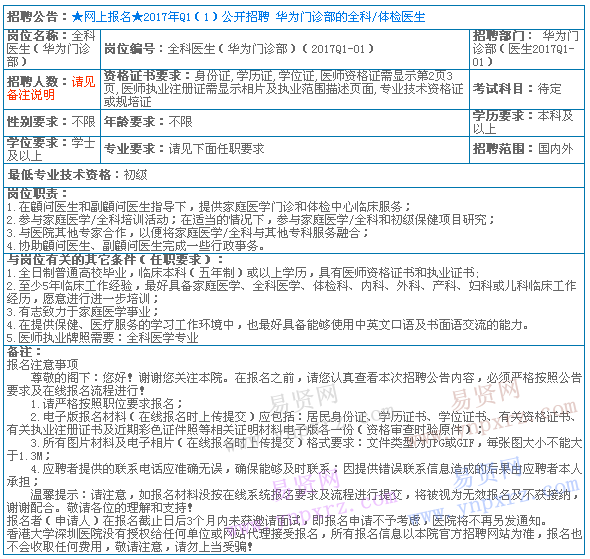Click note 2 about 电子版报名材料
Image resolution: width=590 pixels, height=559 pixels.
pos(294,423)
